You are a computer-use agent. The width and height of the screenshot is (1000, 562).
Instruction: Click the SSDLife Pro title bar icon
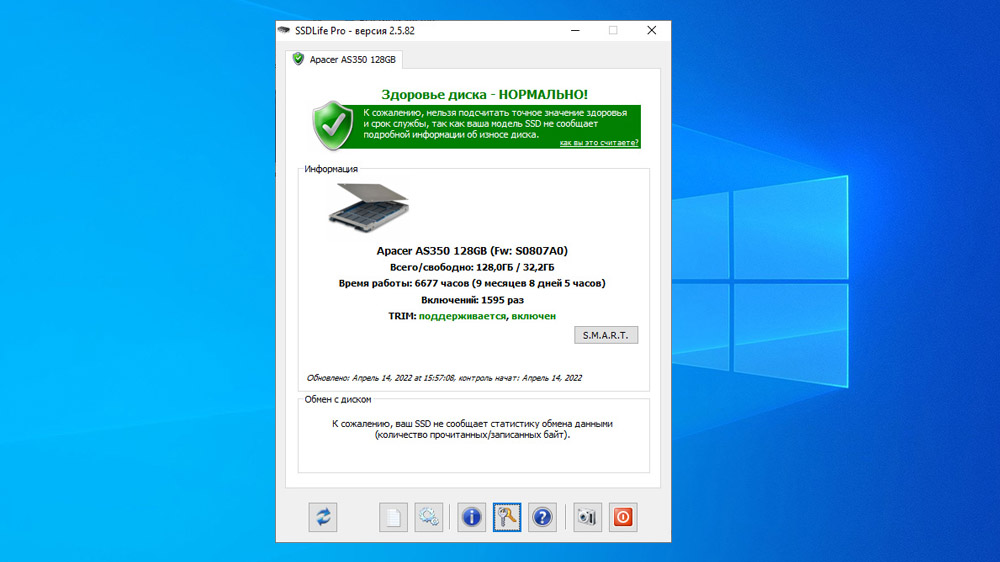pyautogui.click(x=284, y=30)
